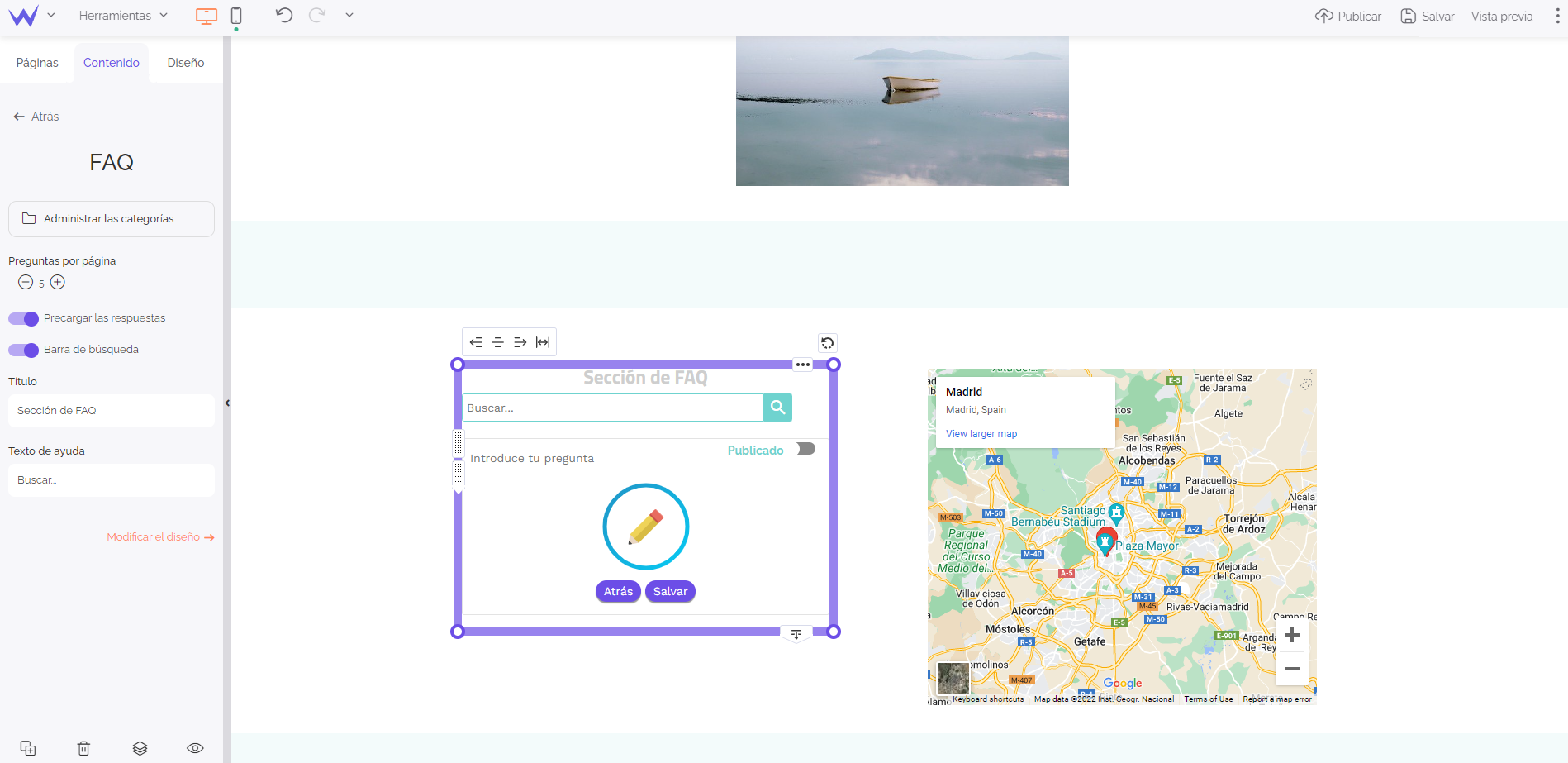1568x763 pixels.
Task: Click the Salvar button in FAQ widget
Action: [x=670, y=592]
